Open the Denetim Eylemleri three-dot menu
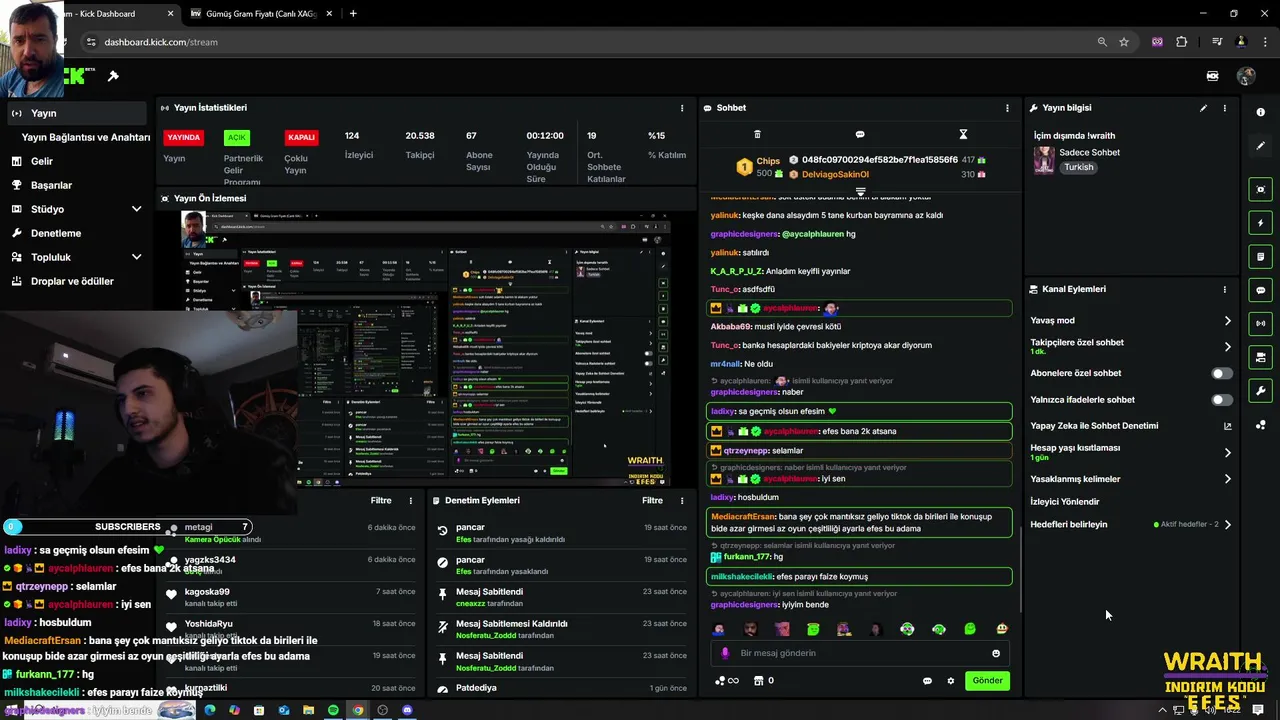Image resolution: width=1280 pixels, height=720 pixels. tap(682, 500)
